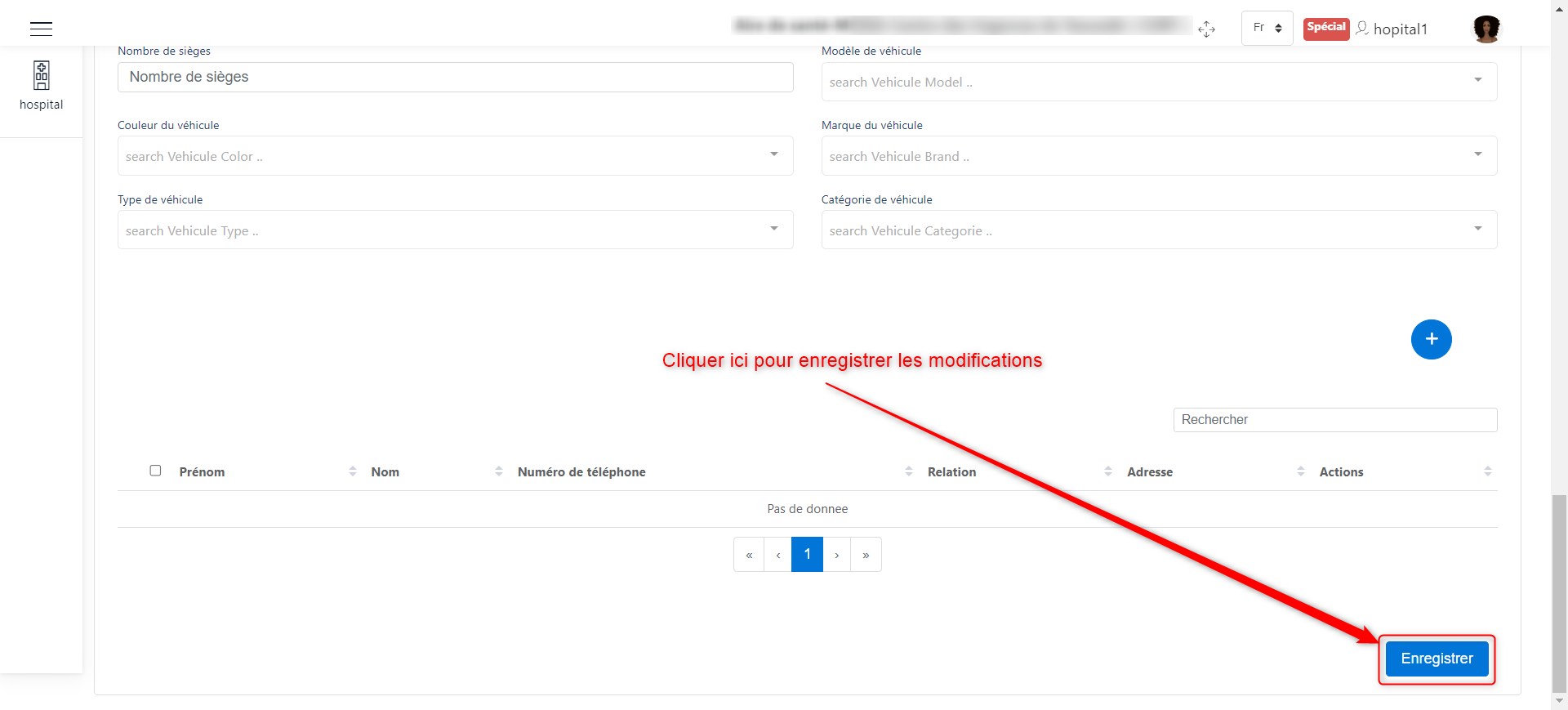Screen dimensions: 1568x710
Task: Click the Type de véhicule label
Action: tap(160, 199)
